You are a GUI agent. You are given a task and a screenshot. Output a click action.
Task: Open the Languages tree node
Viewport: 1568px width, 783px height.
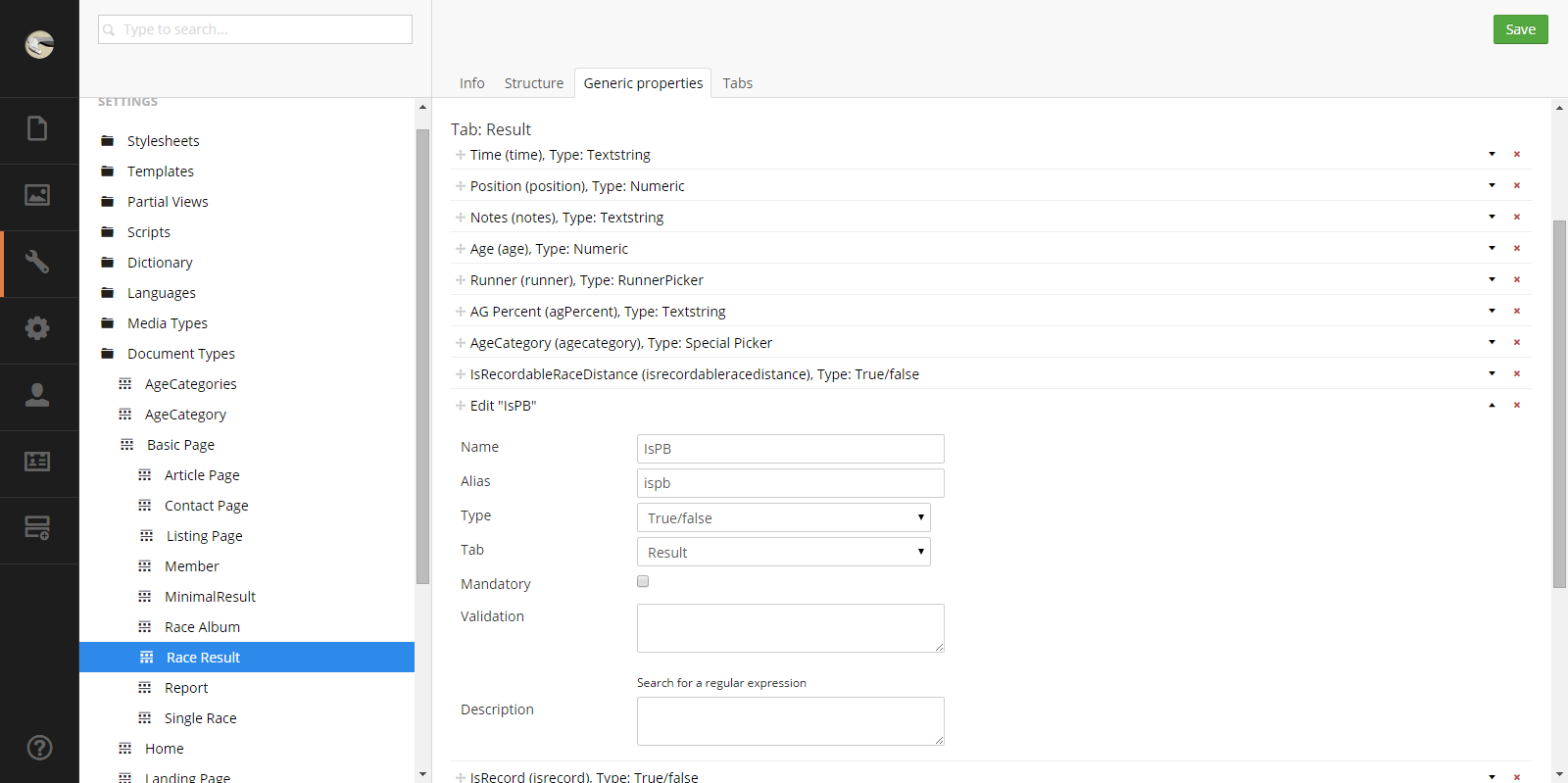(162, 293)
